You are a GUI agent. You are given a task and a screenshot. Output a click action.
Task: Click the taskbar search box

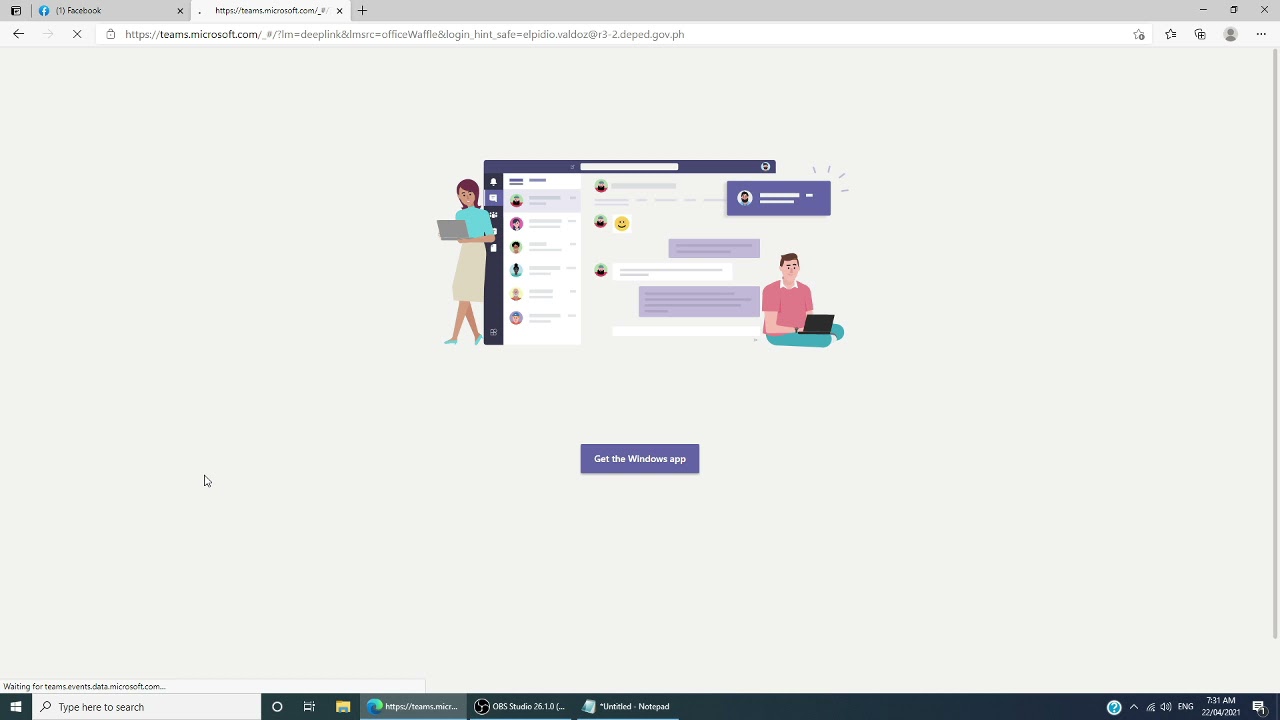[146, 707]
